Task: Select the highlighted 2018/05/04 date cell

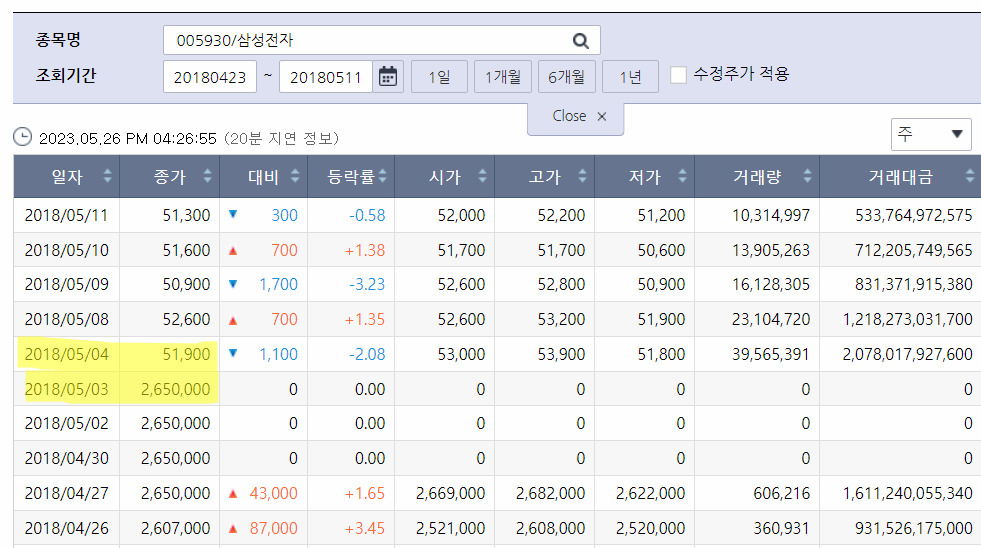Action: 67,354
